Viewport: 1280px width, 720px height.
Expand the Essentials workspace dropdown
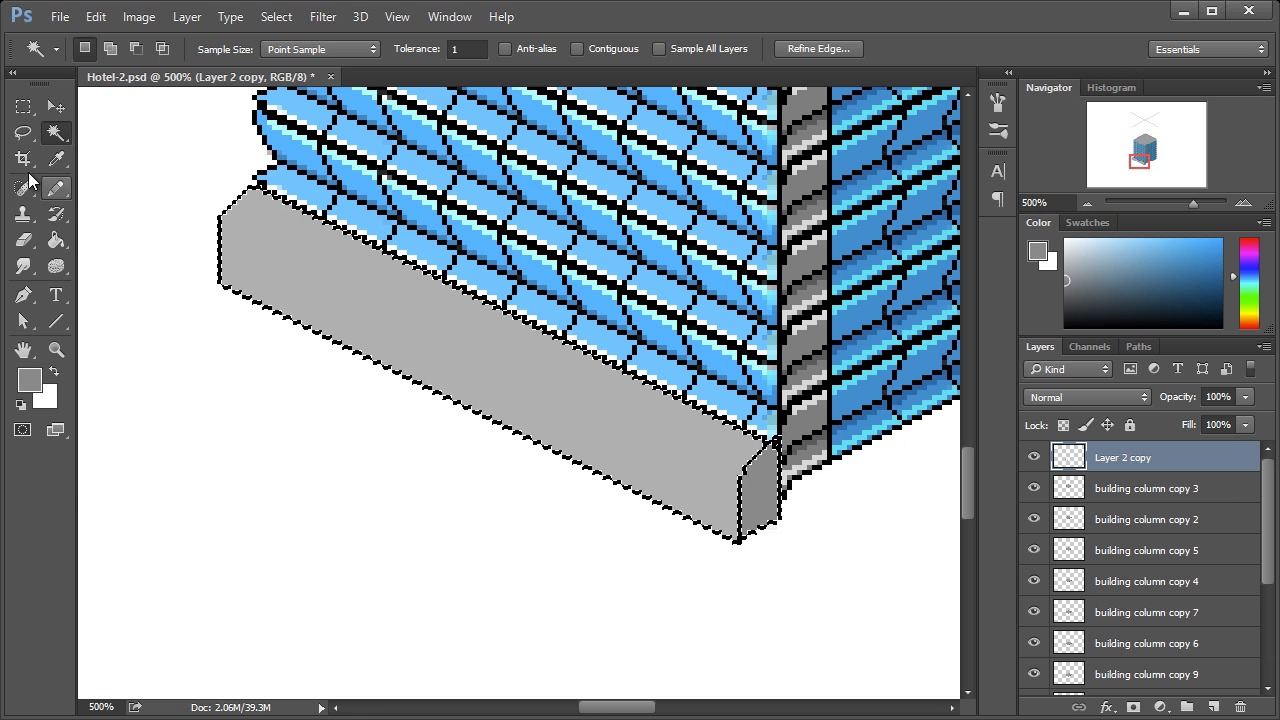[x=1209, y=49]
